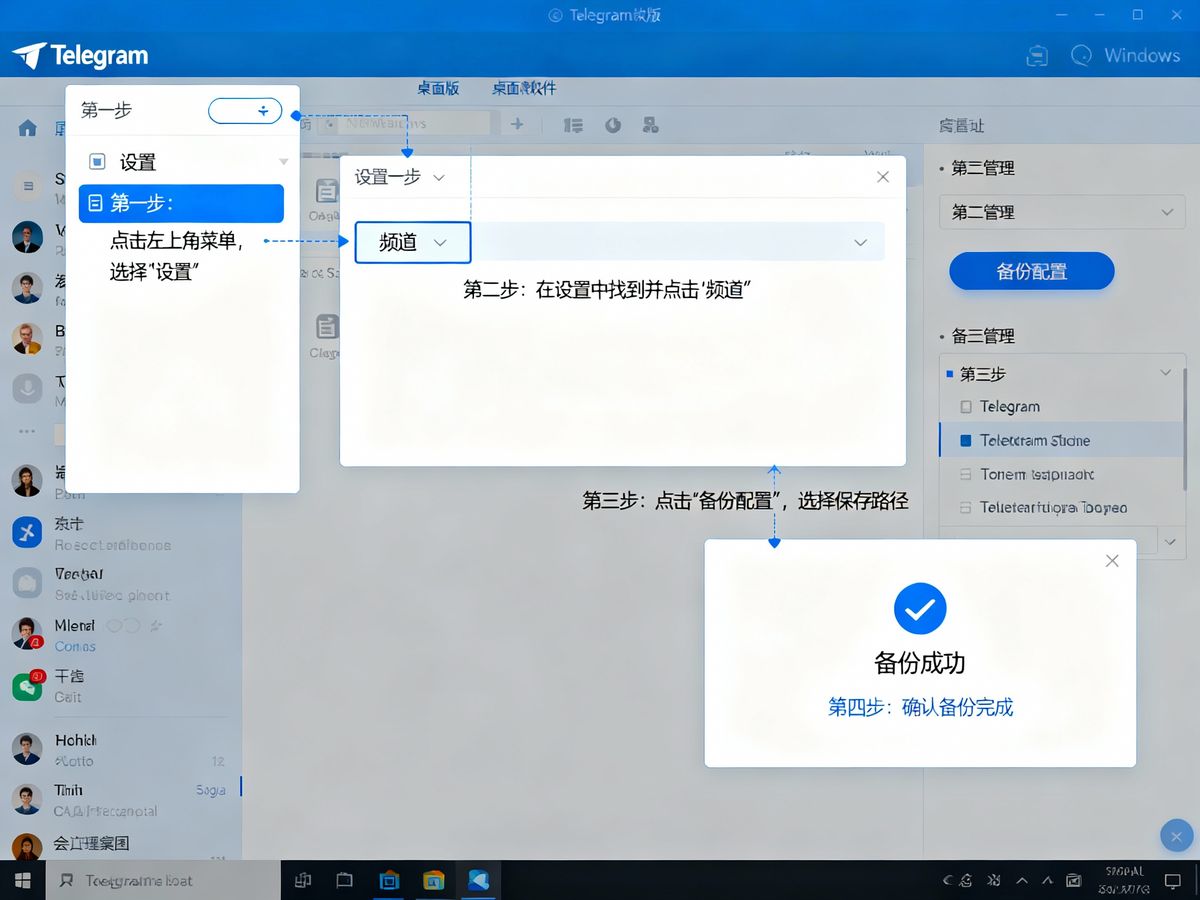Select the highlighted 第一步 menu entry
Screen dimensions: 1200x900
tap(181, 204)
